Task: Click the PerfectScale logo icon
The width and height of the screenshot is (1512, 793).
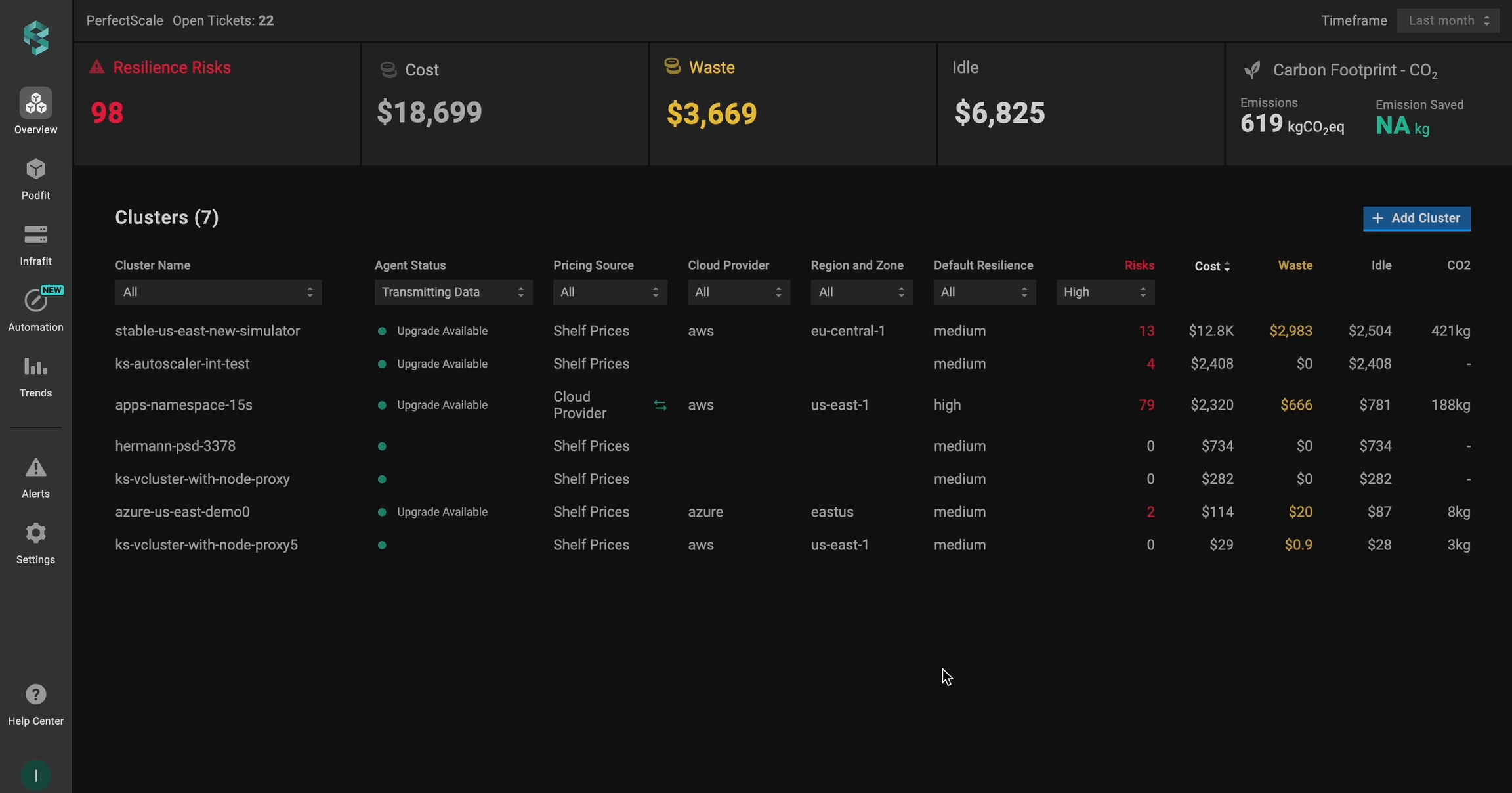Action: coord(36,37)
